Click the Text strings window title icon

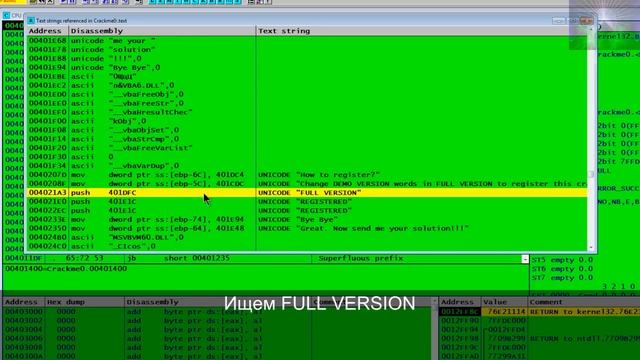point(31,20)
